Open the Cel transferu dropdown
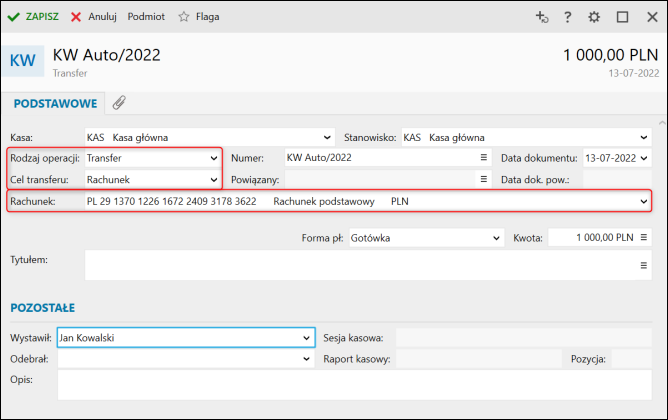The image size is (668, 420). coord(213,179)
